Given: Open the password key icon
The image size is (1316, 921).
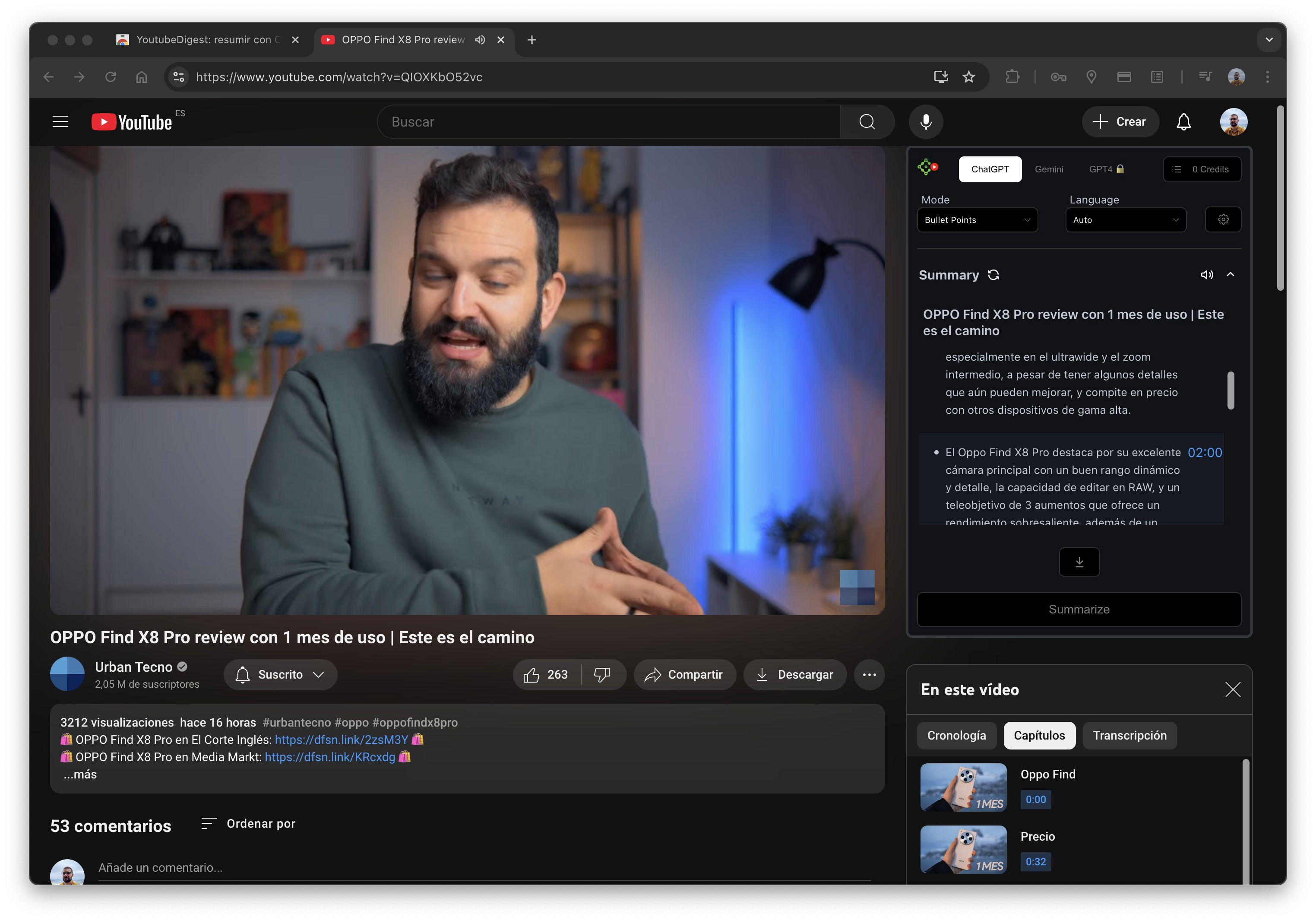Looking at the screenshot, I should pyautogui.click(x=1058, y=77).
